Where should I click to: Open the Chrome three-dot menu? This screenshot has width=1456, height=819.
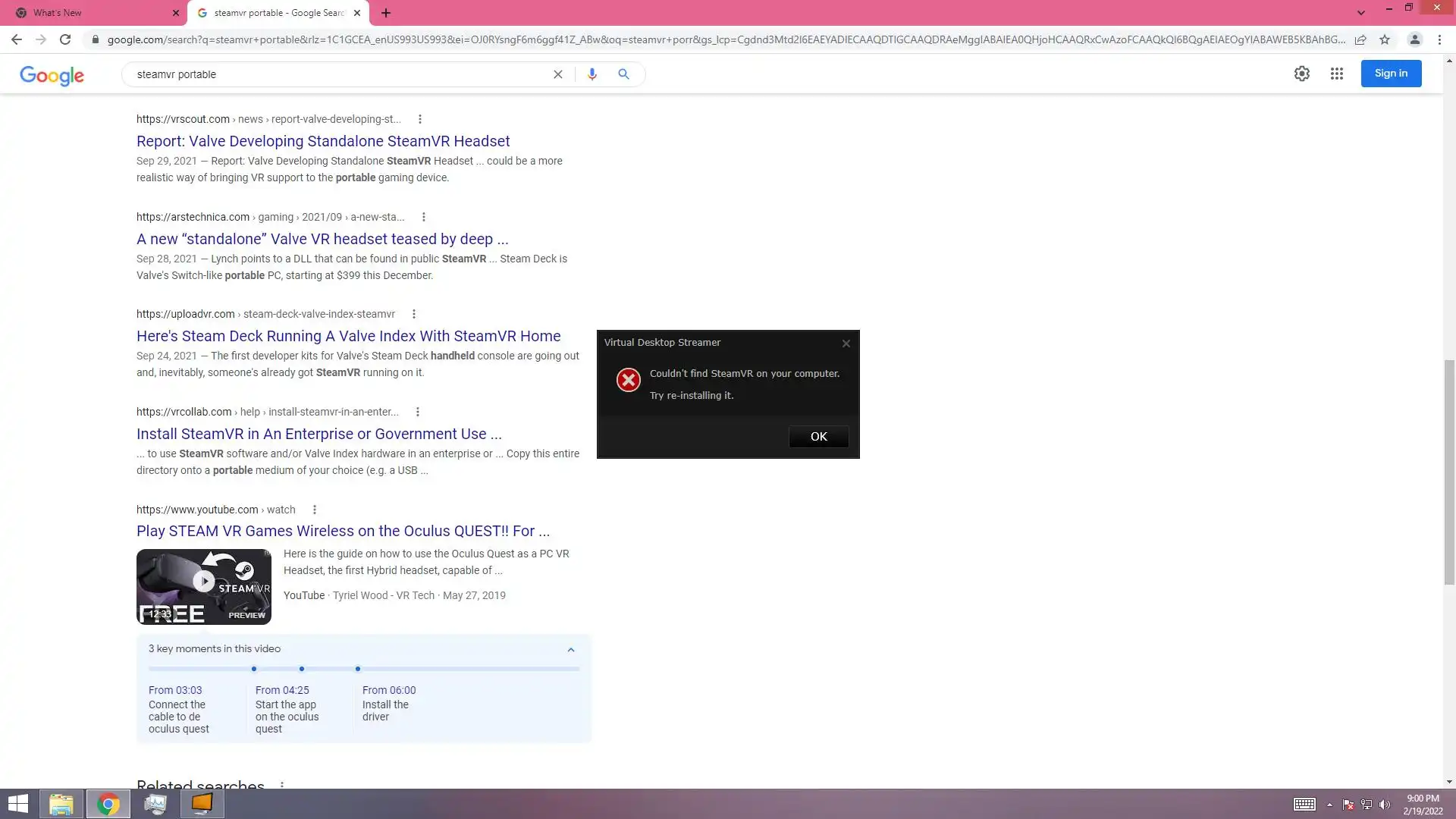[1439, 39]
